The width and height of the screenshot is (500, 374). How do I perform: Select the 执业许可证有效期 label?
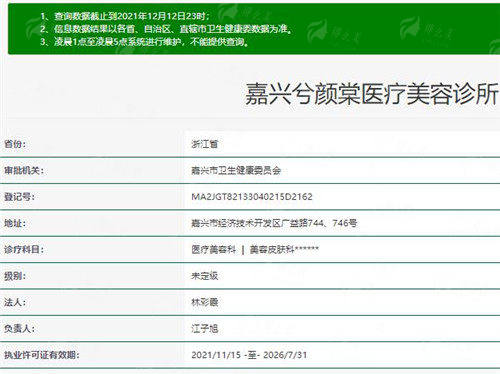point(42,355)
